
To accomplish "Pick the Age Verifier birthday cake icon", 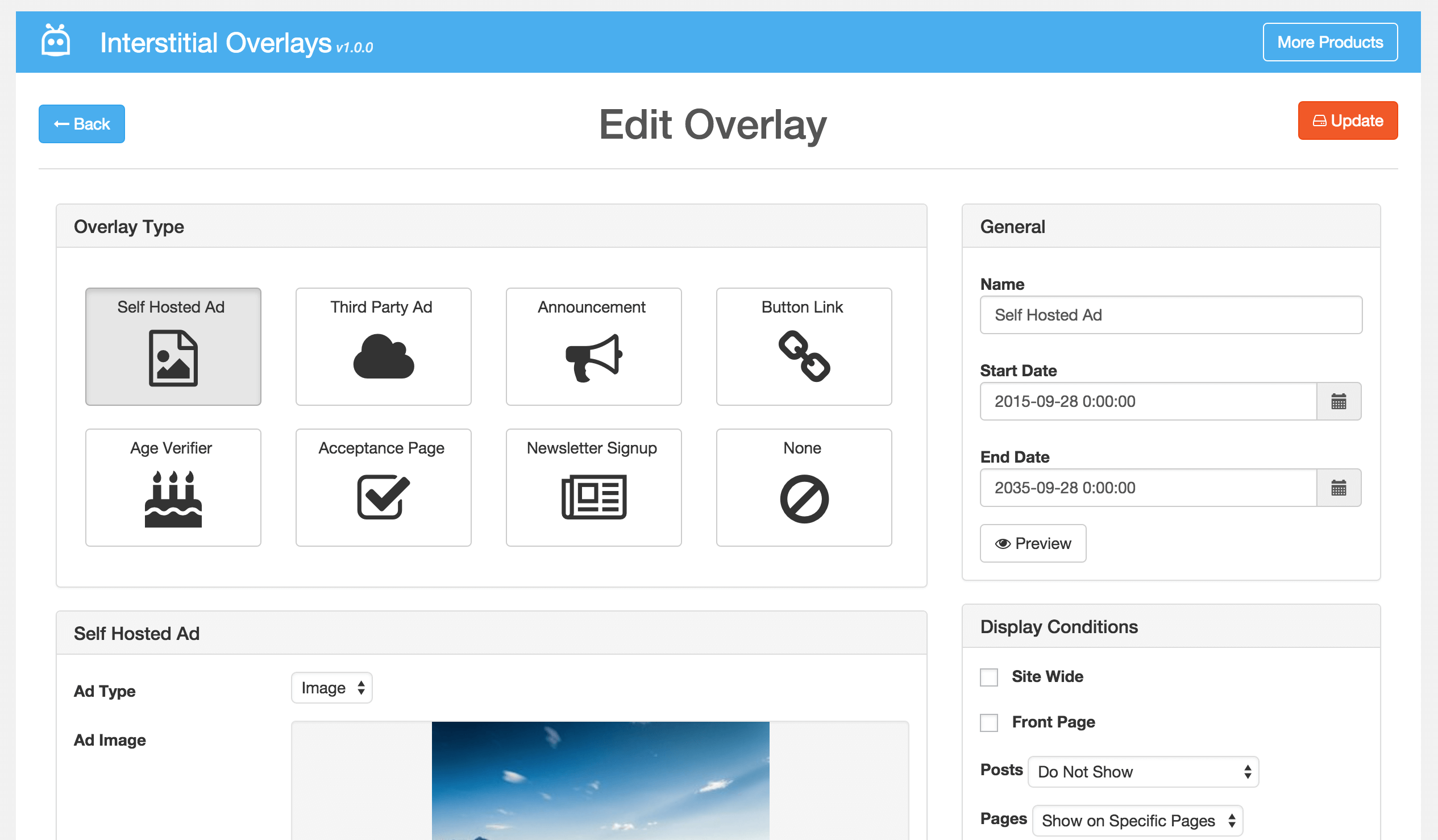I will click(172, 499).
